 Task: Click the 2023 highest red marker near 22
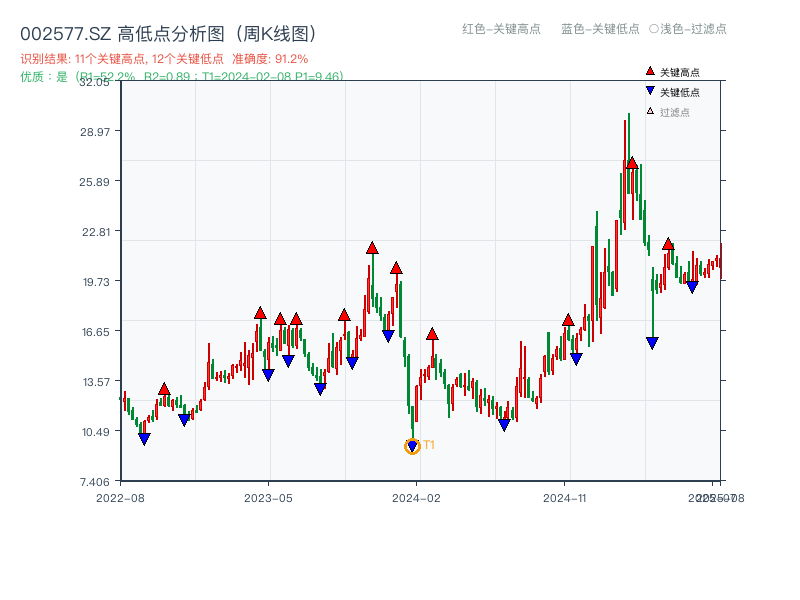[x=372, y=248]
